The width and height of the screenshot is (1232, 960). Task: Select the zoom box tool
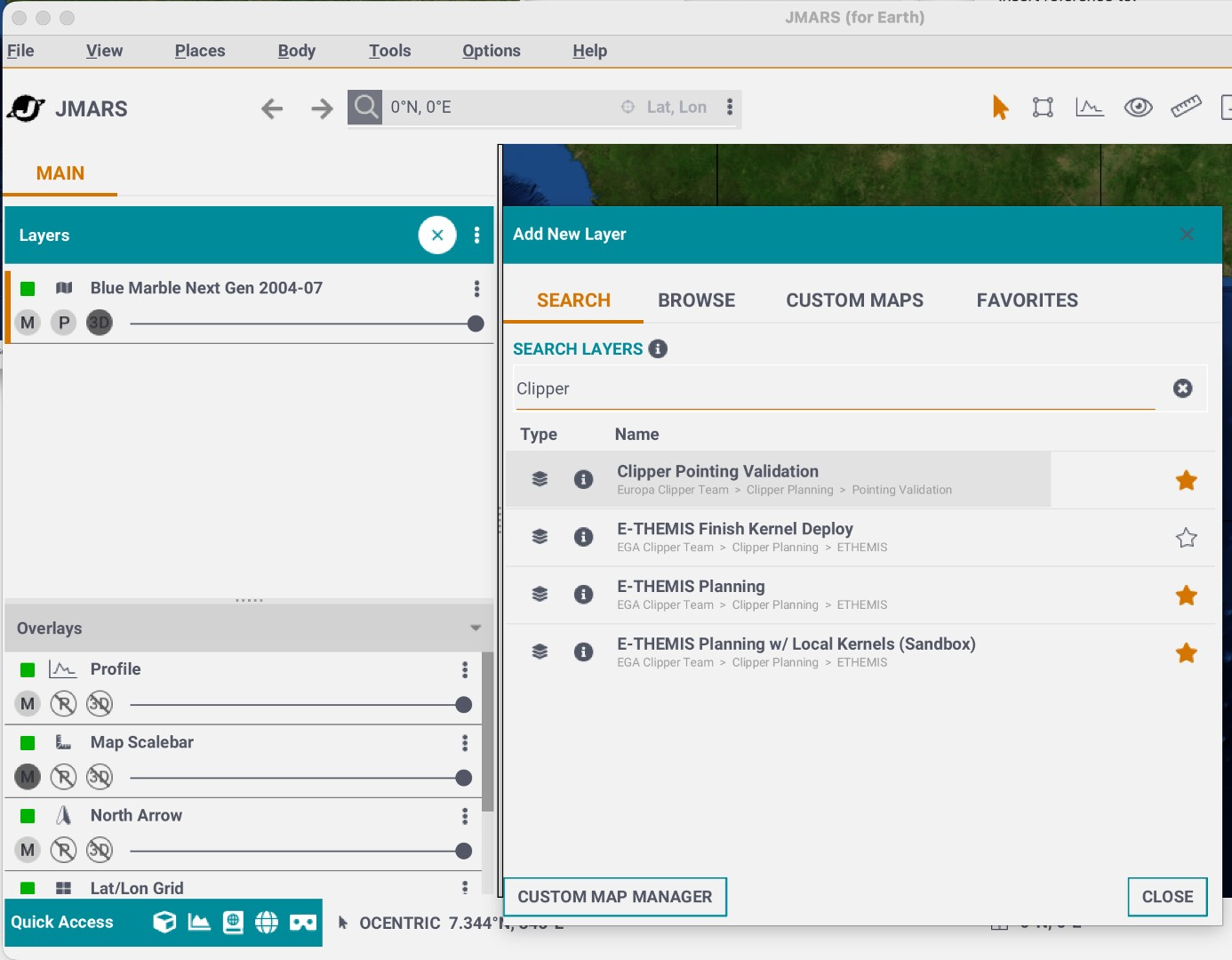tap(1043, 108)
